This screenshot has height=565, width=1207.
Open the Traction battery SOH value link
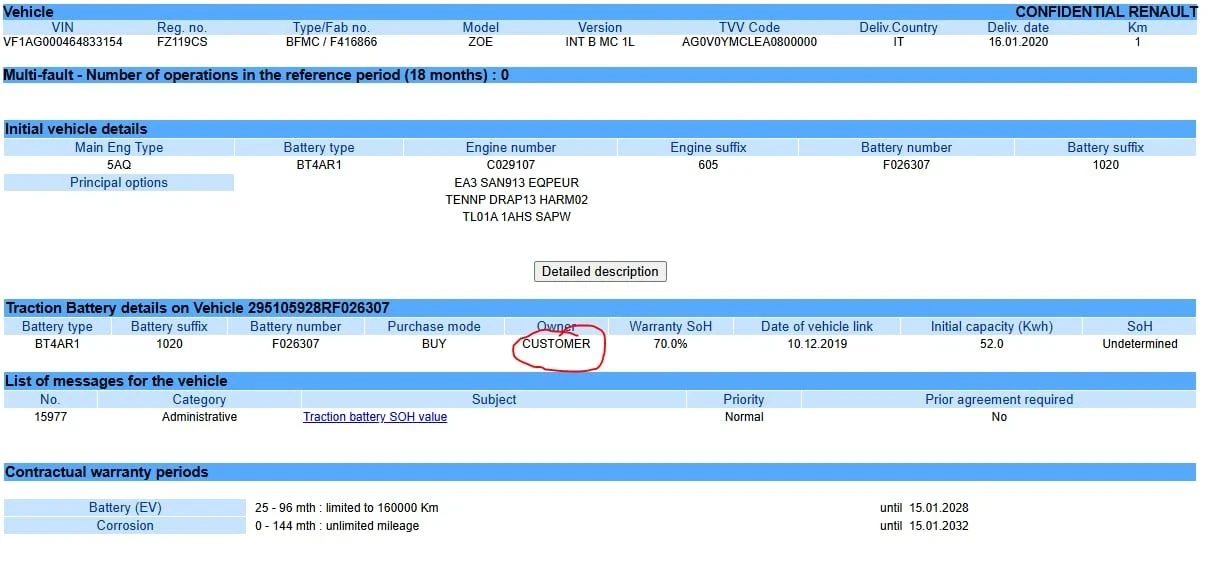point(375,417)
